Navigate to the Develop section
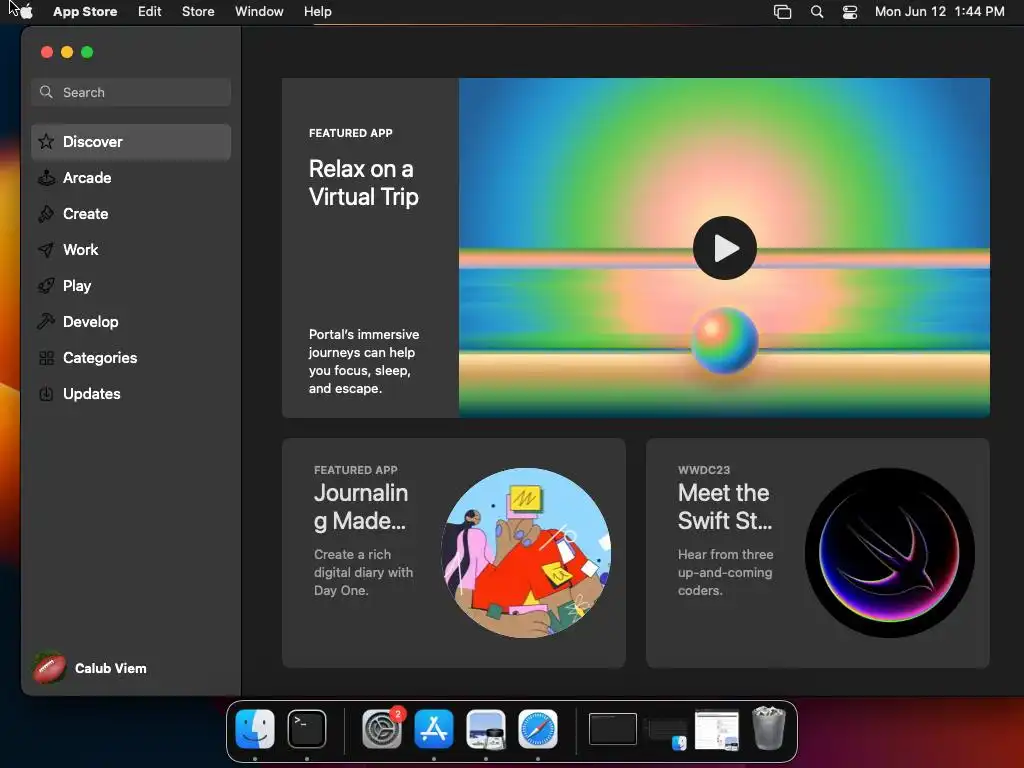Viewport: 1024px width, 768px height. coord(131,321)
